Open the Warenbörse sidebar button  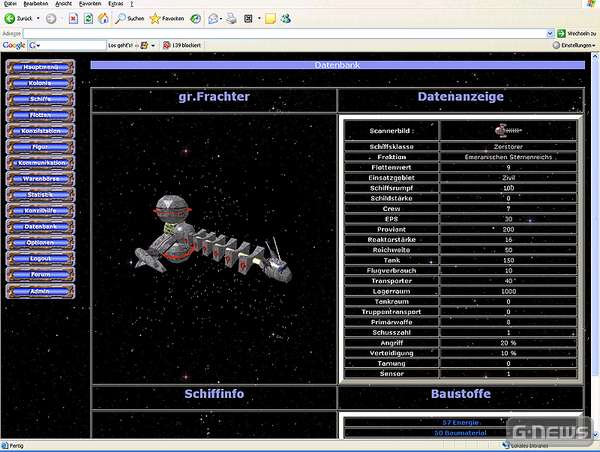point(41,179)
